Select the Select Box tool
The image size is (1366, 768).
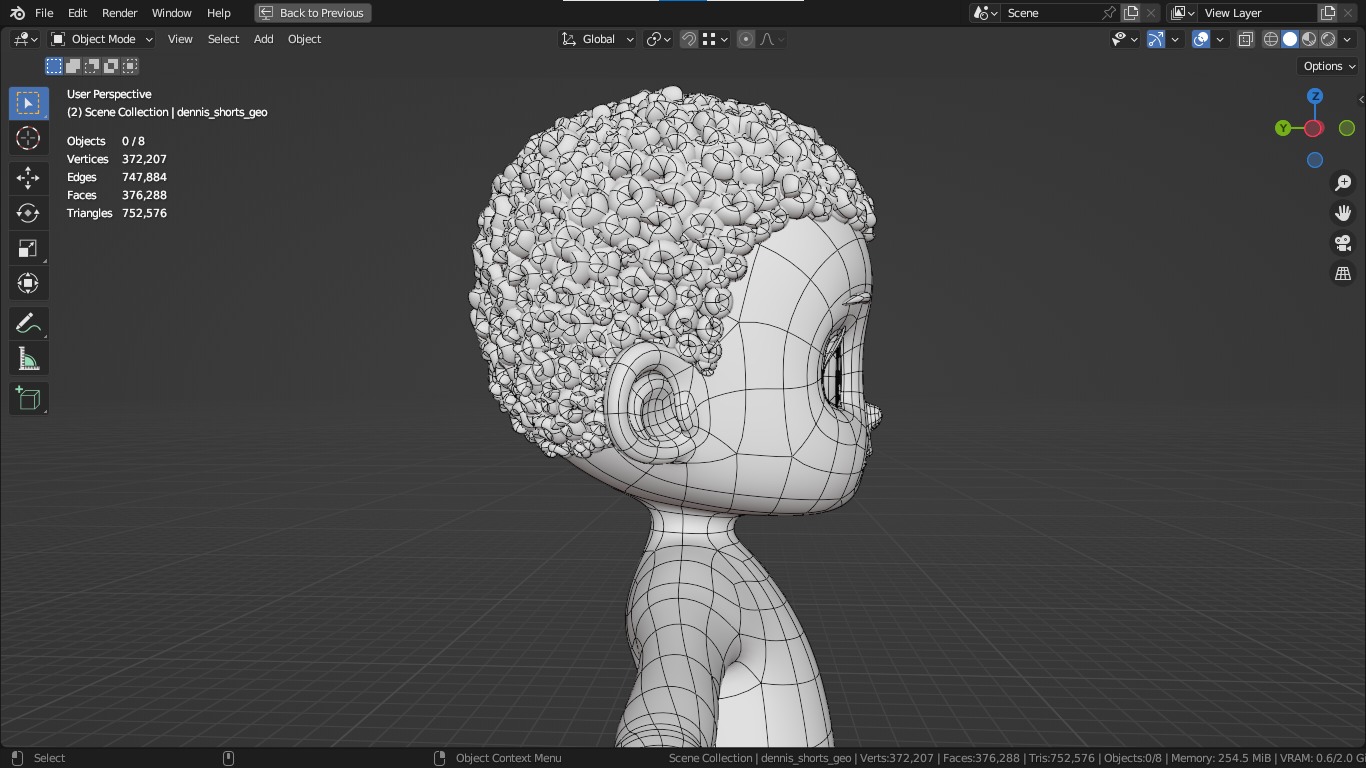[x=28, y=104]
